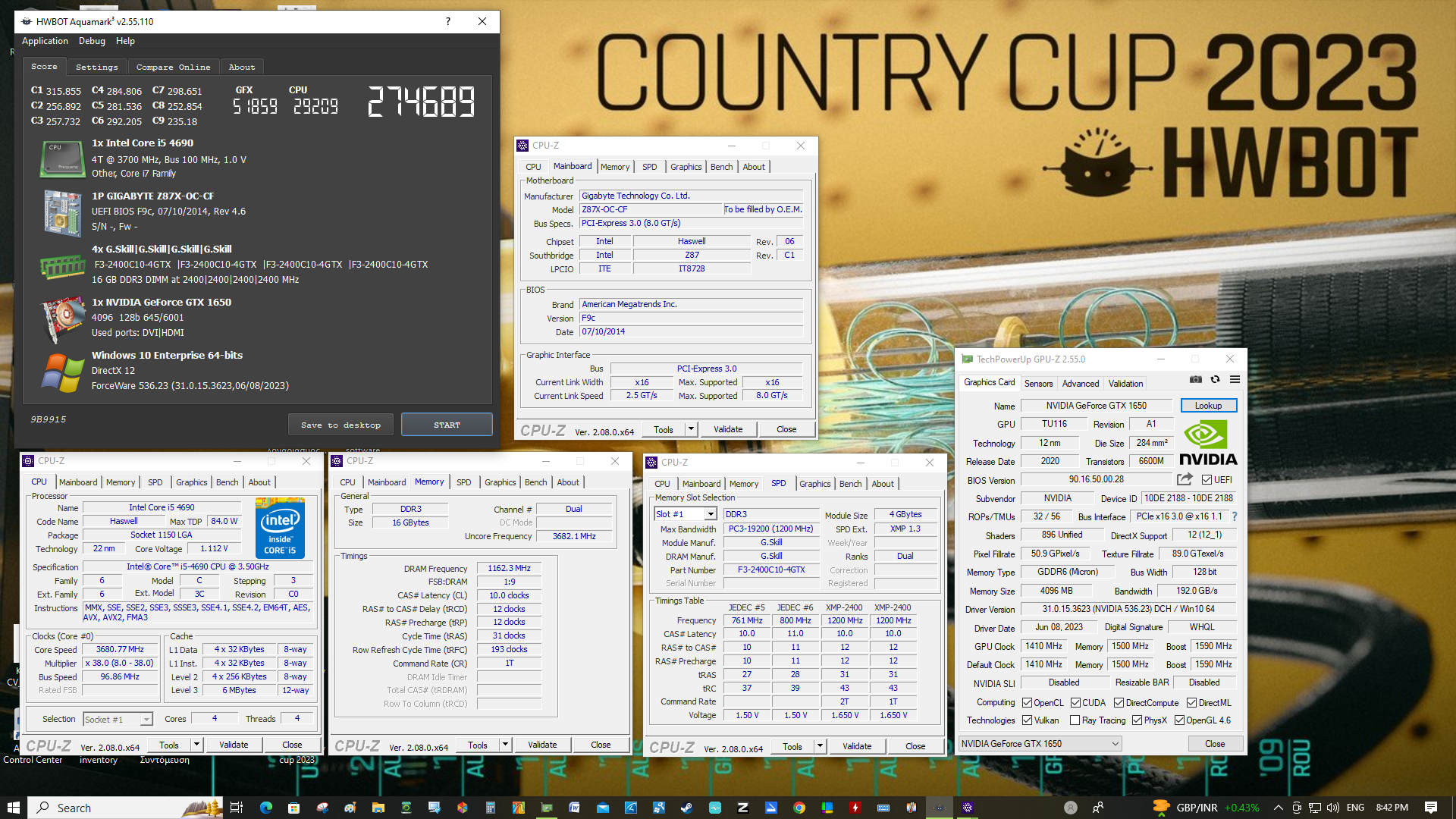This screenshot has width=1456, height=819.
Task: Open the Application menu in Aquamark
Action: tap(45, 41)
